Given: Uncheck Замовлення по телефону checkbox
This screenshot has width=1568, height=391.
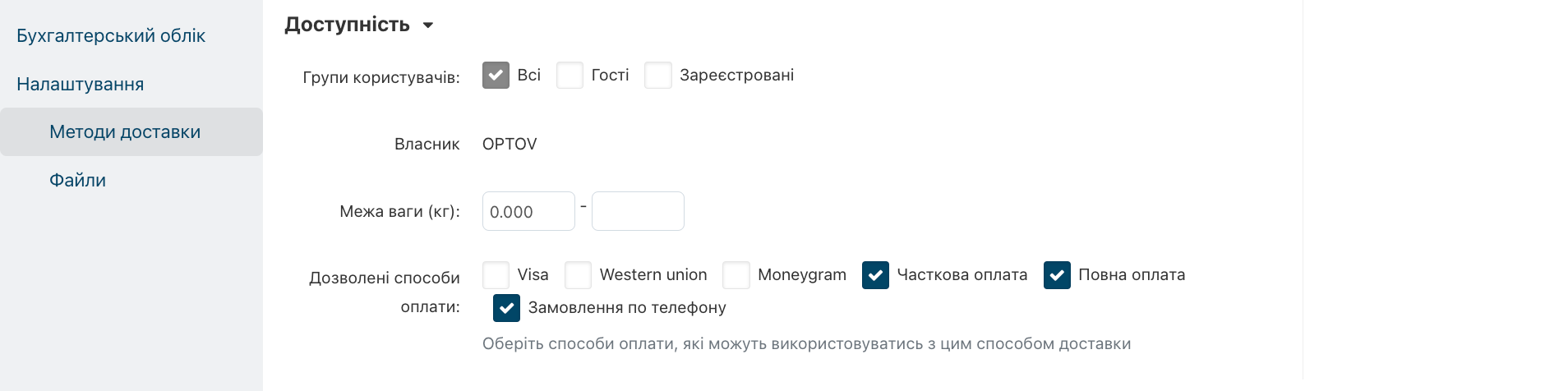Looking at the screenshot, I should [506, 308].
